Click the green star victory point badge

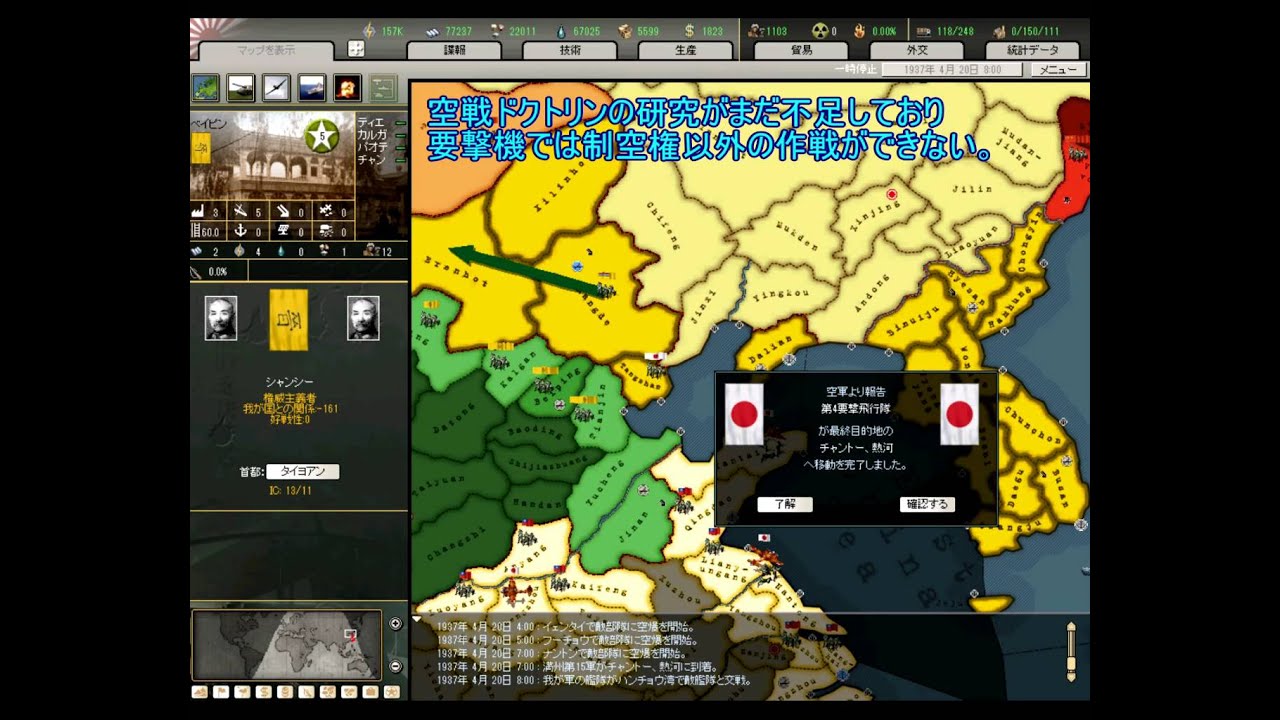pos(321,136)
